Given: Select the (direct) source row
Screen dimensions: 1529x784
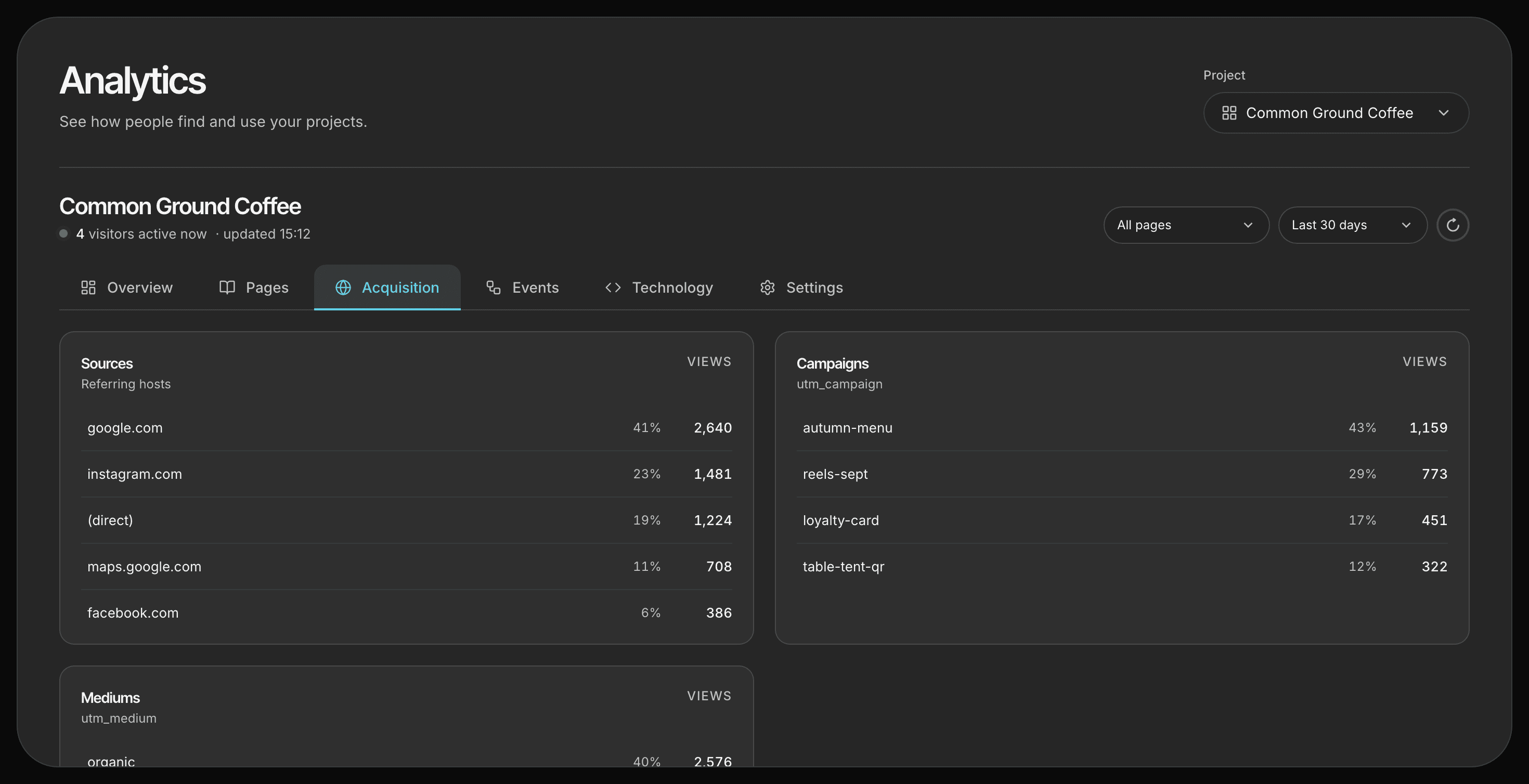Looking at the screenshot, I should [x=406, y=520].
